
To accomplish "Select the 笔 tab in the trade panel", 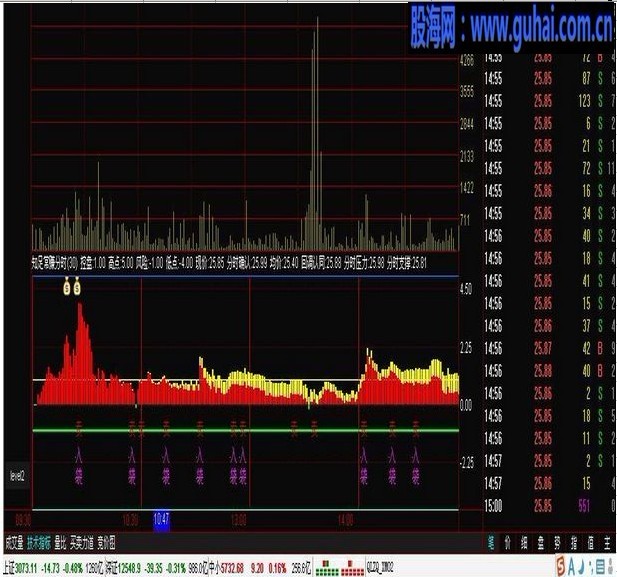I will [491, 544].
